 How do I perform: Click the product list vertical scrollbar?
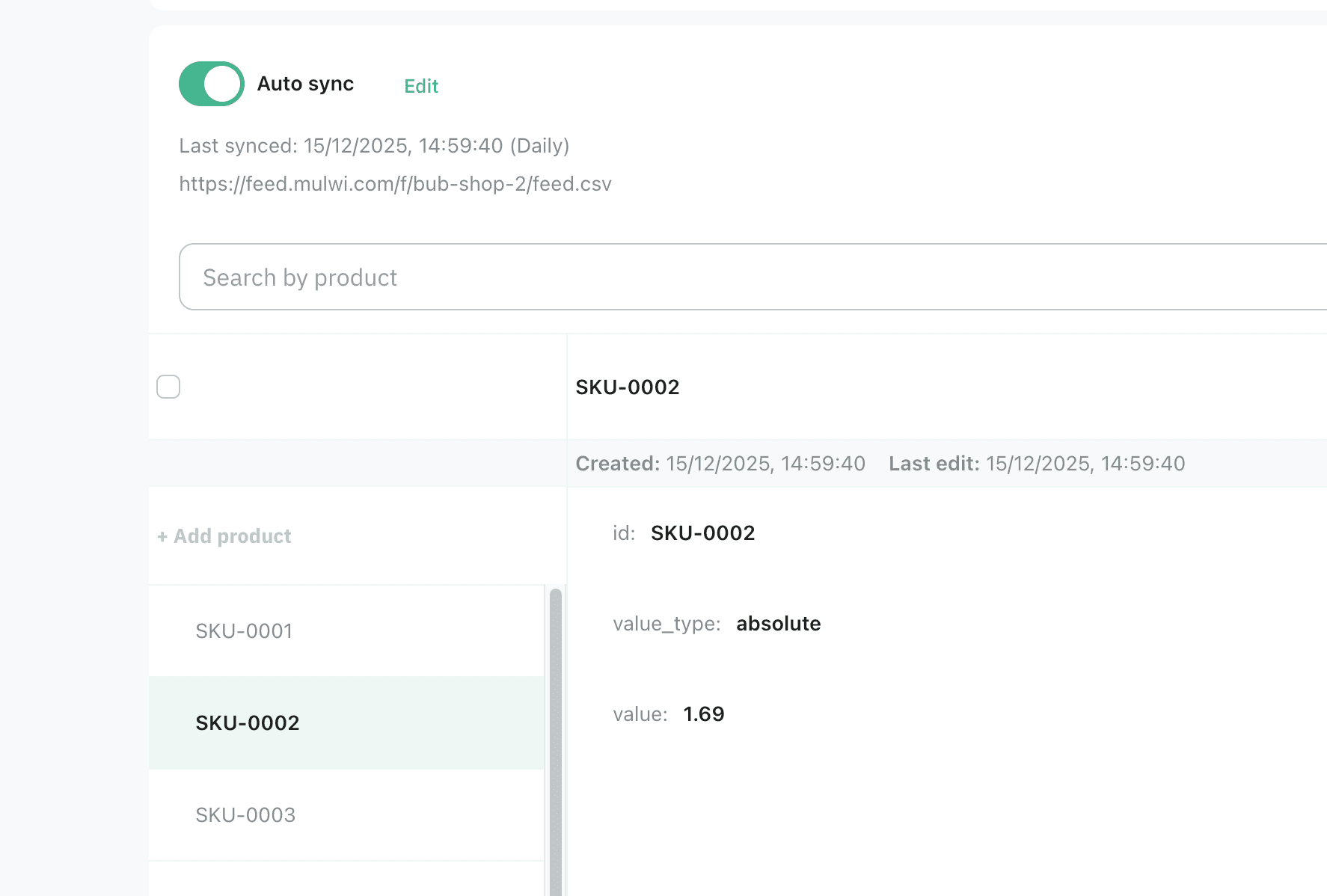[555, 740]
